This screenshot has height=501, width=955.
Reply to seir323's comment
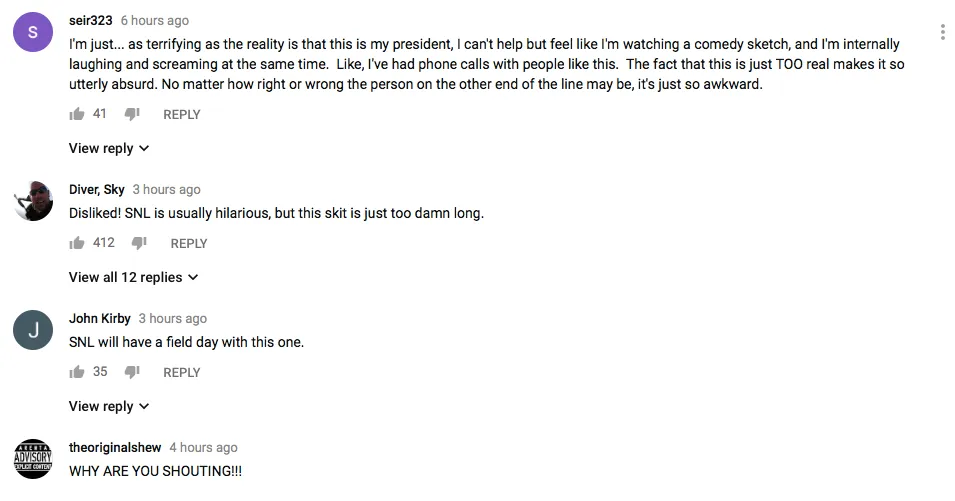(x=182, y=114)
